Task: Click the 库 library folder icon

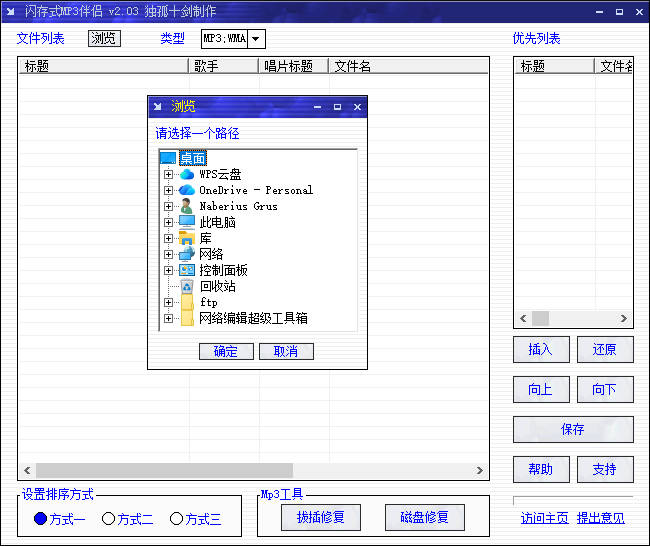Action: pyautogui.click(x=186, y=238)
